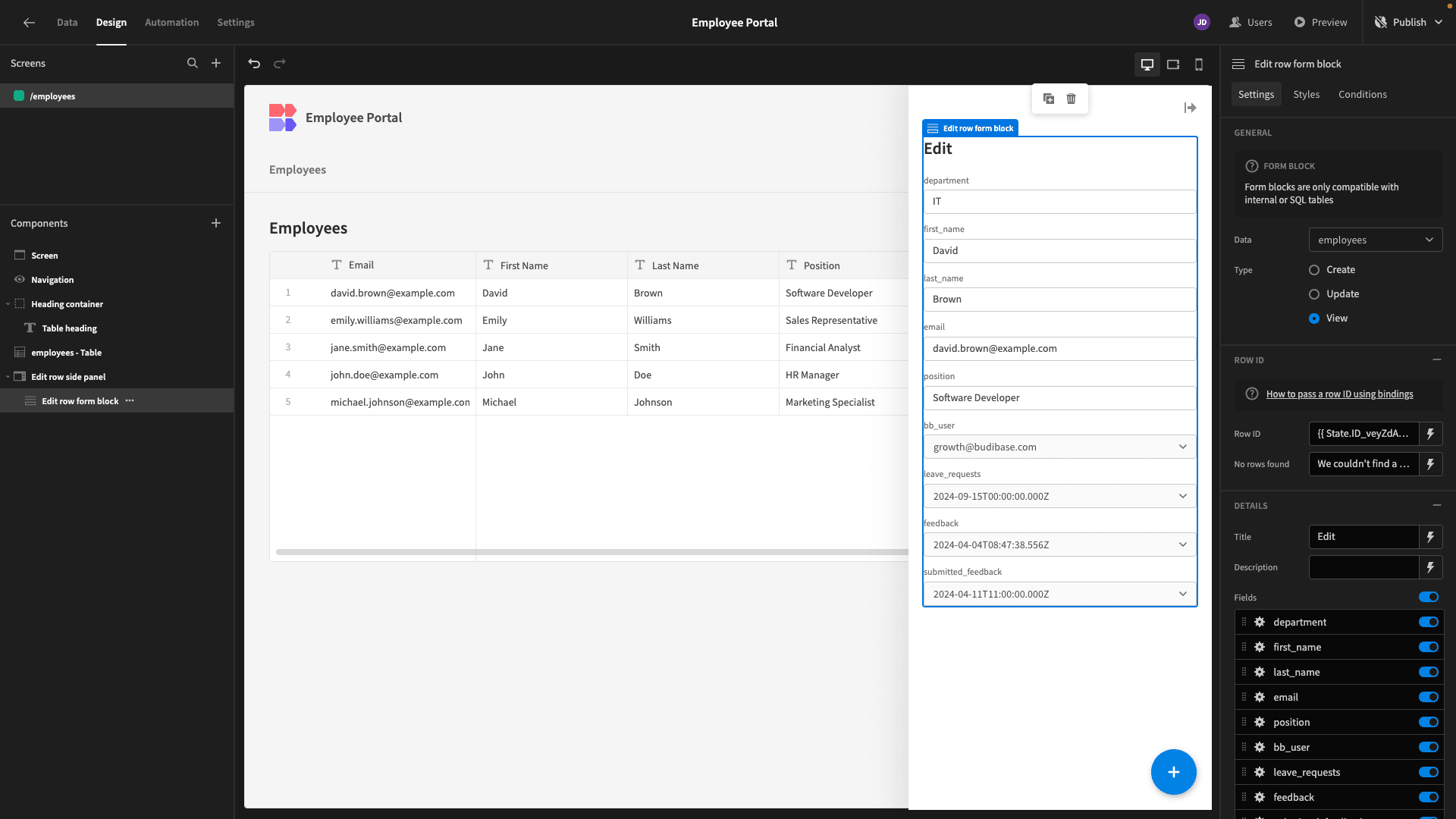Open the Automation tab

[172, 23]
